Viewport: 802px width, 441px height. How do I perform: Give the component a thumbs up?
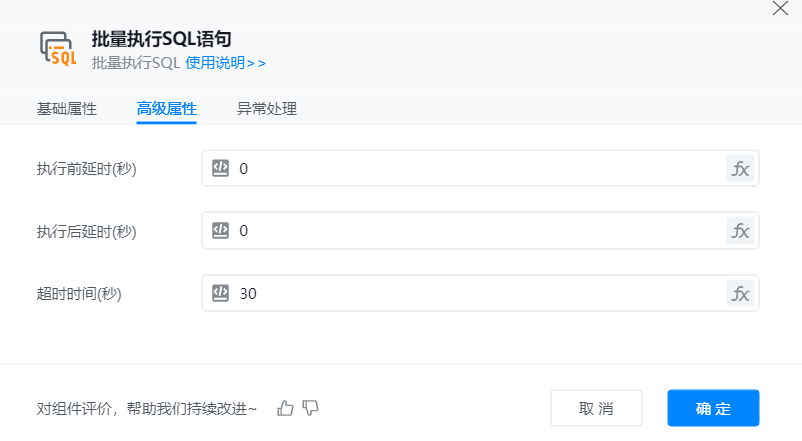coord(286,408)
